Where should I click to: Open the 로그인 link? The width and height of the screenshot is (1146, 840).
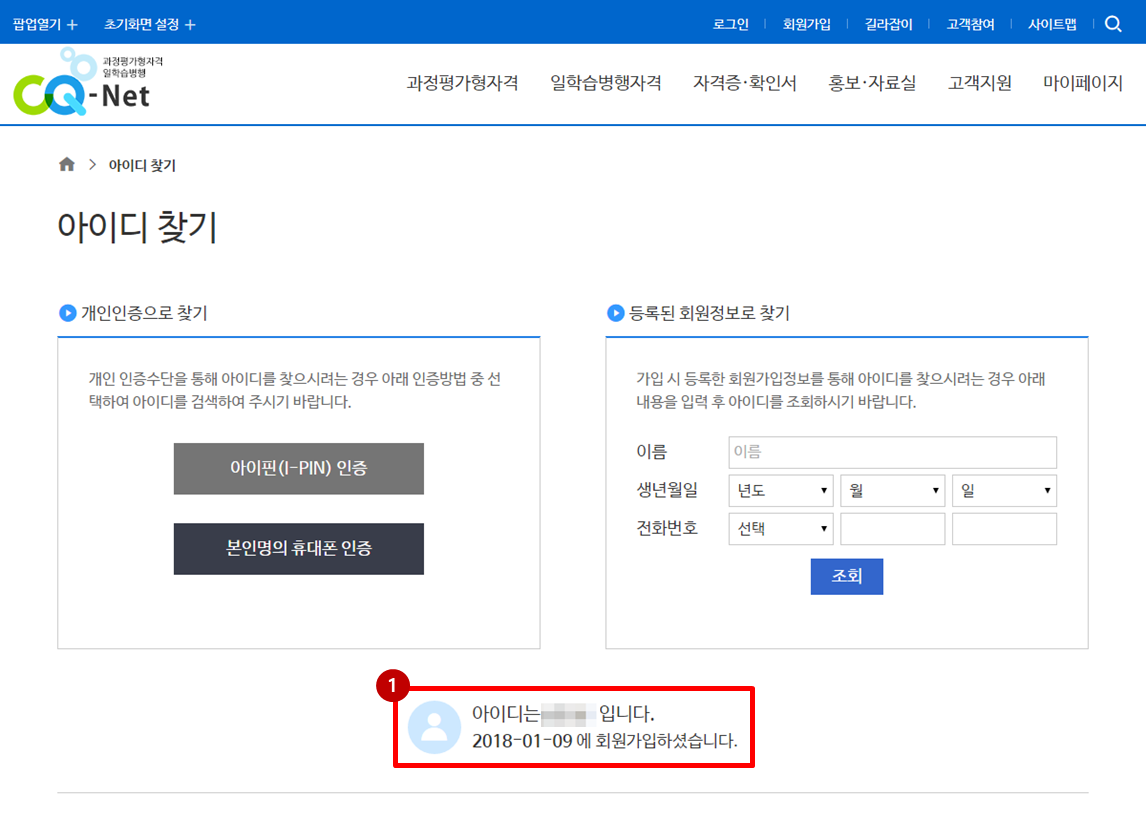(731, 24)
